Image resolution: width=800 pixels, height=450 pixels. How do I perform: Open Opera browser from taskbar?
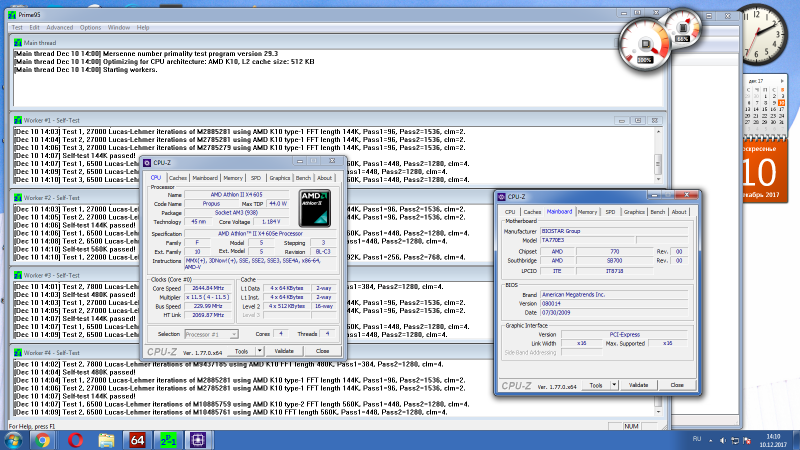(75, 440)
